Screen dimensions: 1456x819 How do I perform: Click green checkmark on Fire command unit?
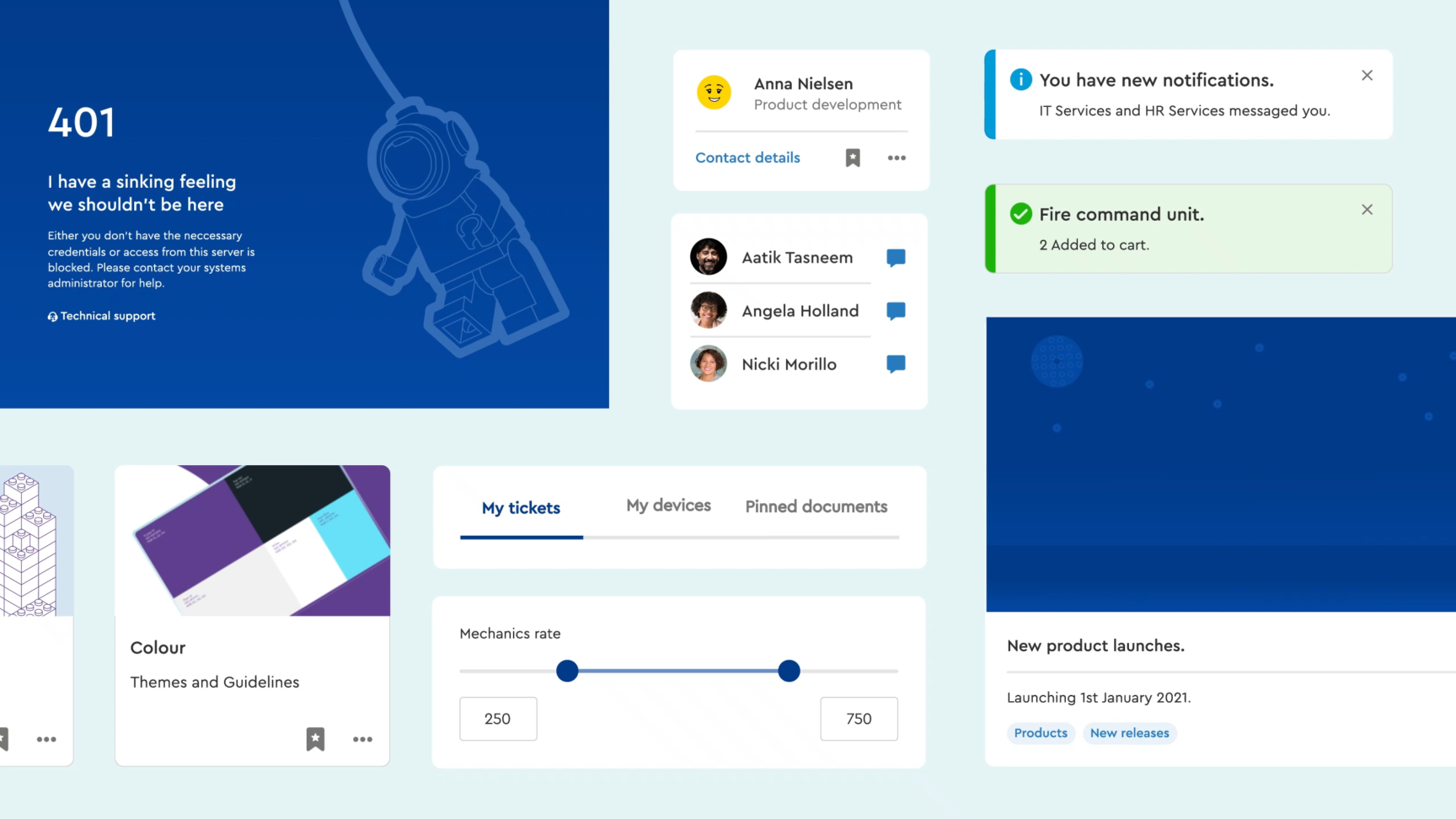pyautogui.click(x=1020, y=214)
